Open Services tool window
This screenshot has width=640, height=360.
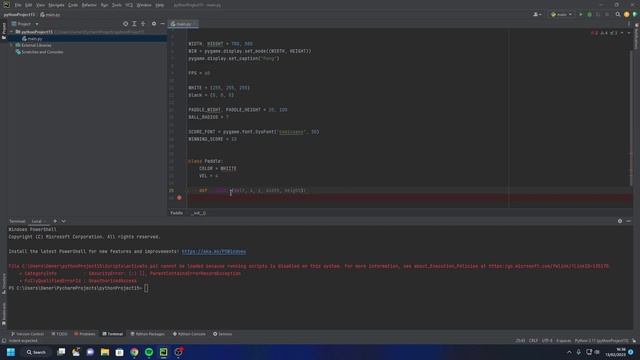pyautogui.click(x=222, y=334)
